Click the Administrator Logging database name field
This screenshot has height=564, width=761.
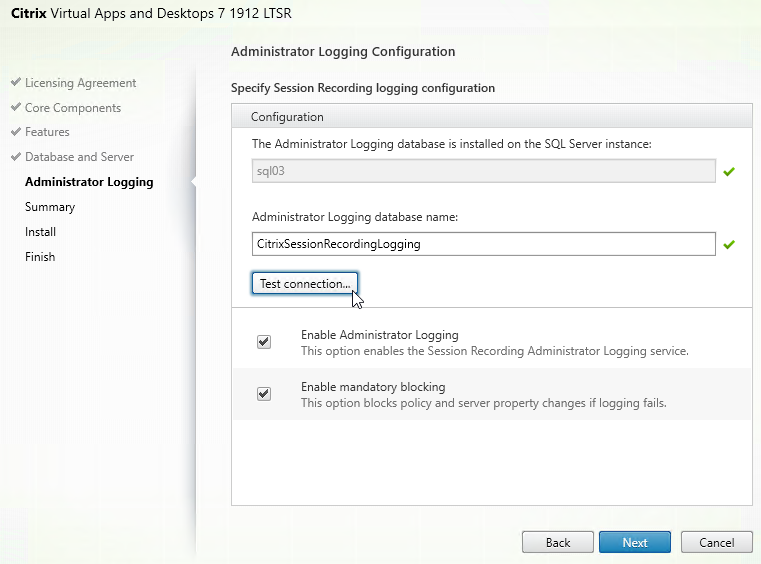tap(483, 244)
